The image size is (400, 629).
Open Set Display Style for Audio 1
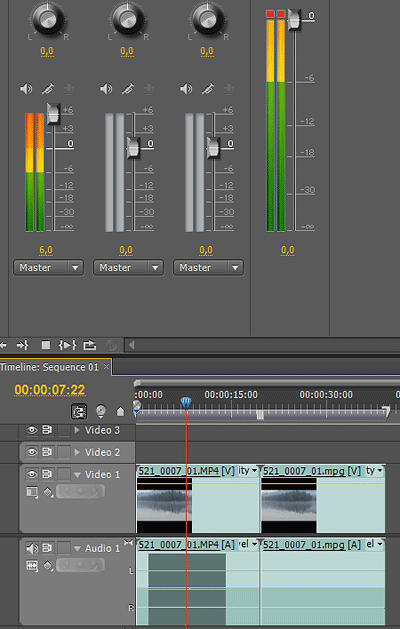(32, 566)
